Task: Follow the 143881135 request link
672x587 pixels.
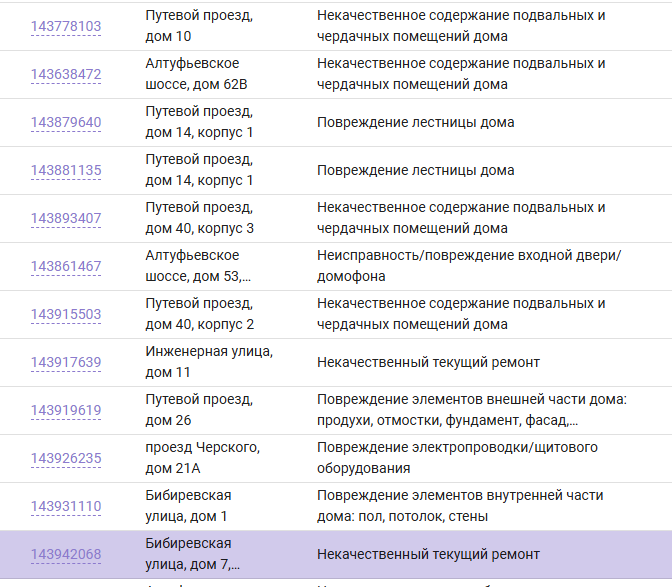Action: (x=66, y=171)
